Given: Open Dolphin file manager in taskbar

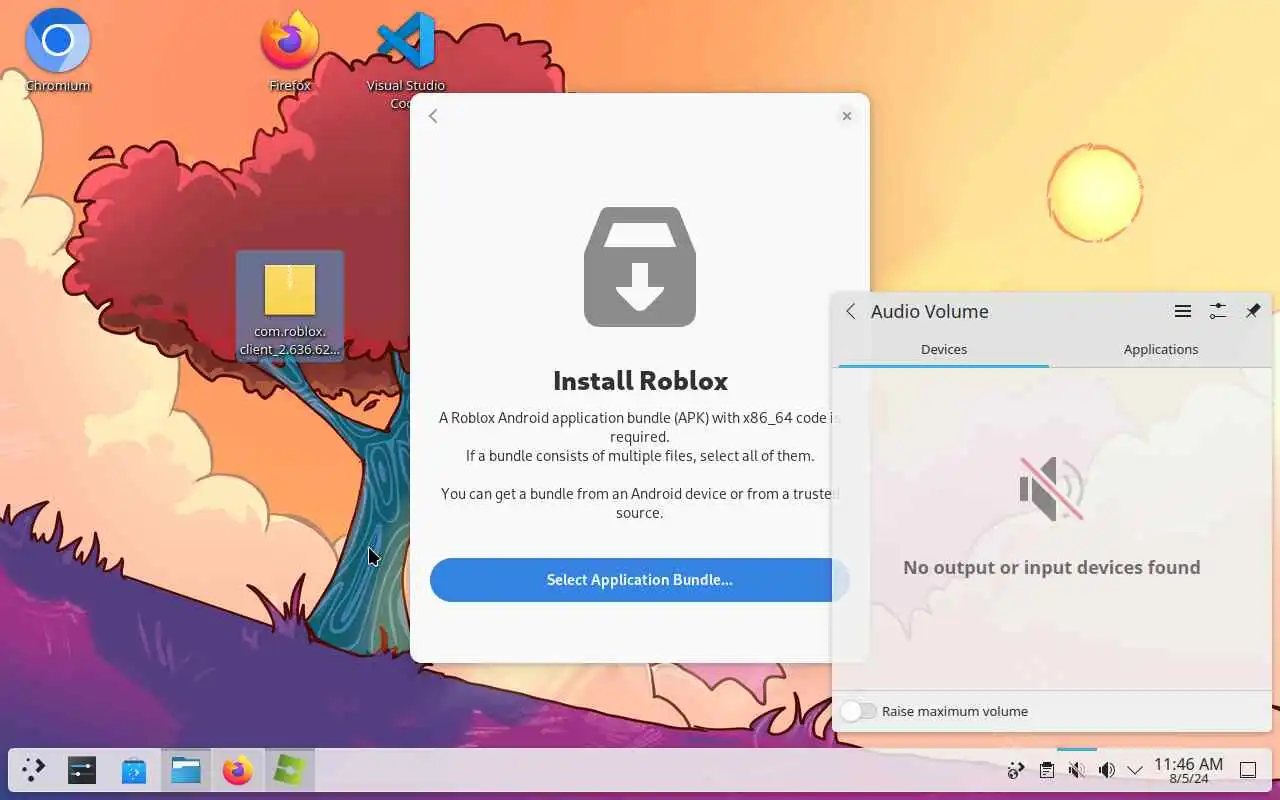Looking at the screenshot, I should pyautogui.click(x=186, y=770).
